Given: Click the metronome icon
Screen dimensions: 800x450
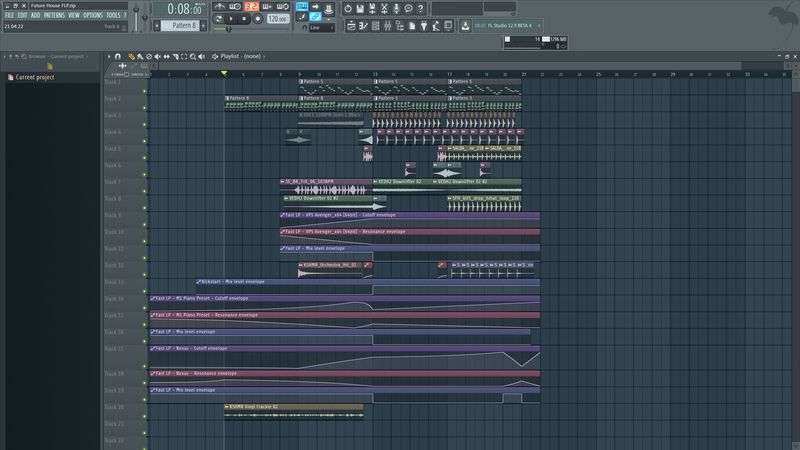Looking at the screenshot, I should pos(219,7).
